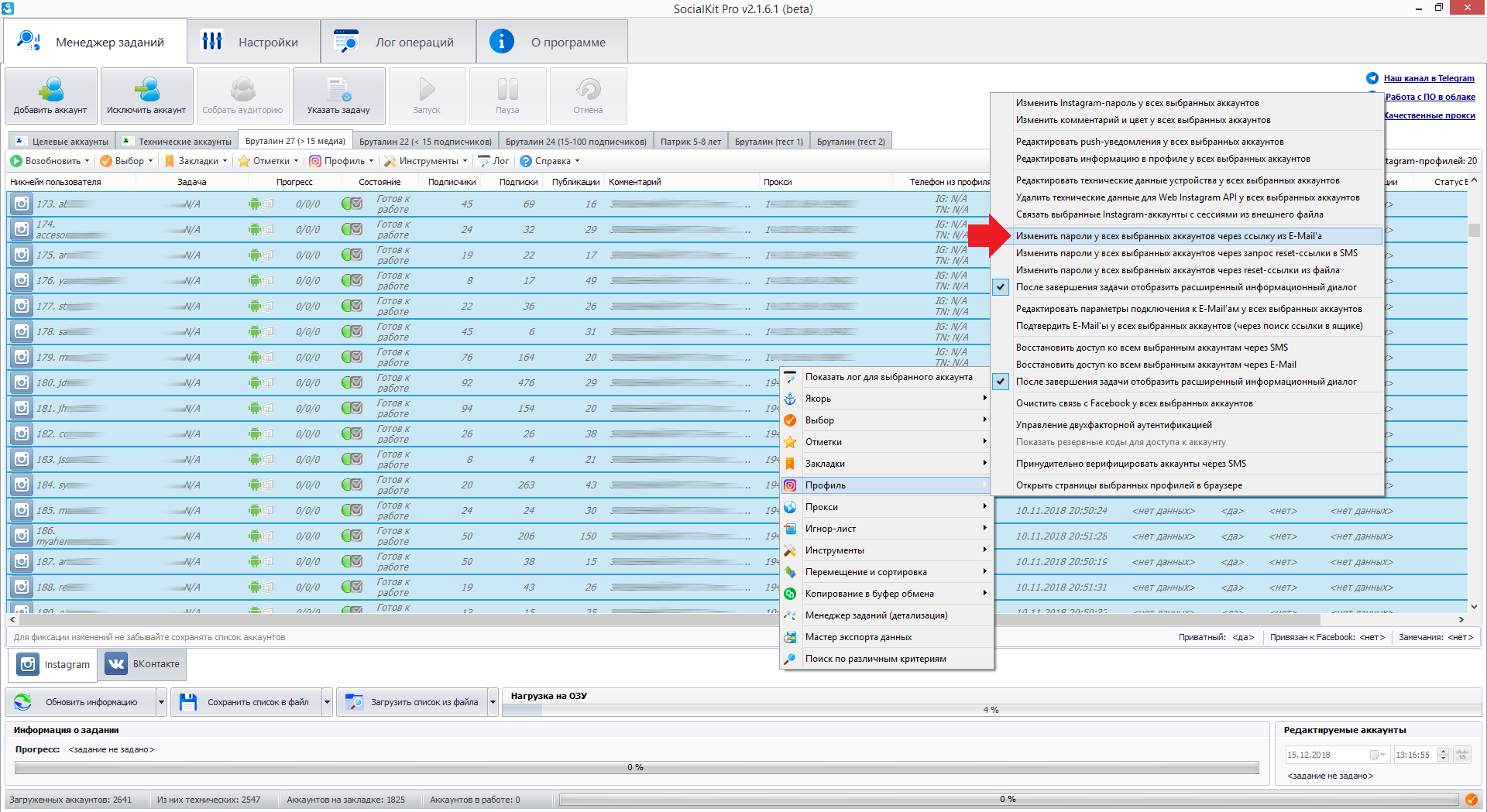Click the Refresh information icon
Viewport: 1487px width, 812px height.
coord(23,702)
